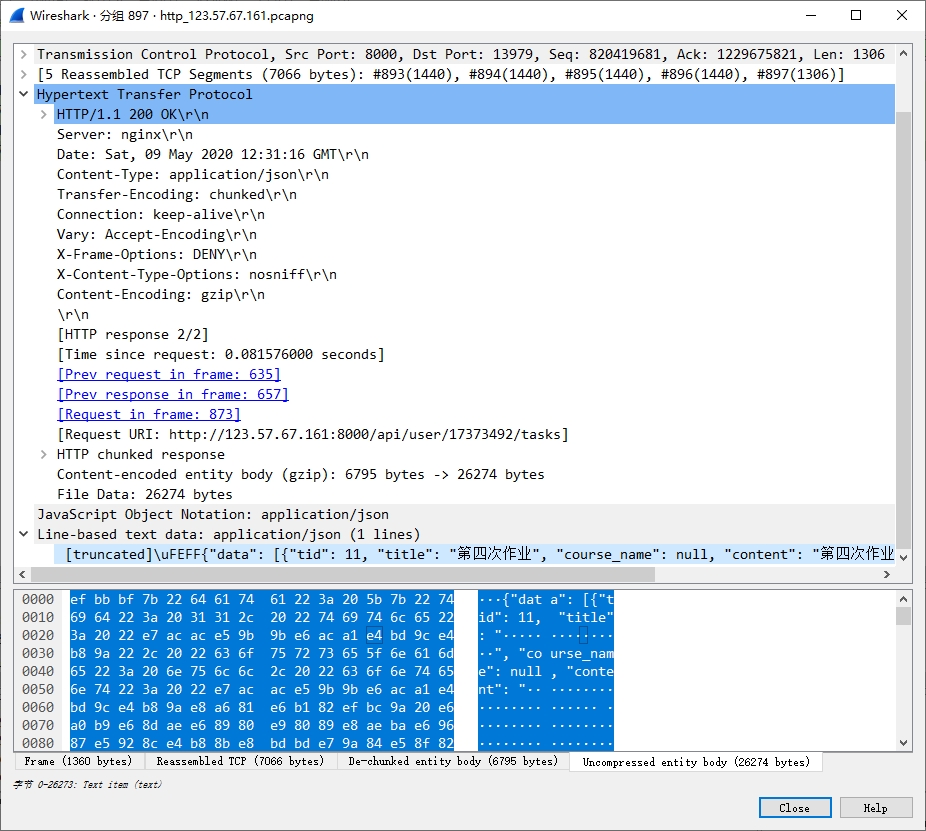Expand the HTTP chunked response item
926x831 pixels.
coord(44,454)
